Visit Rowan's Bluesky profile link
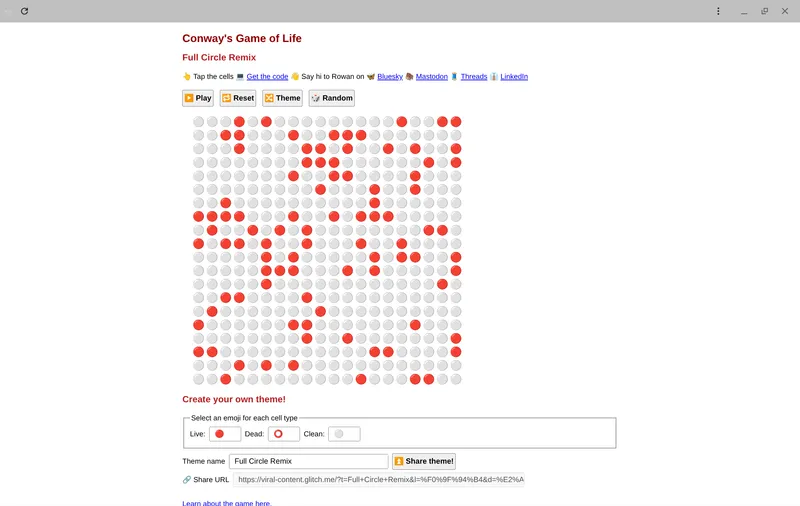 (390, 76)
